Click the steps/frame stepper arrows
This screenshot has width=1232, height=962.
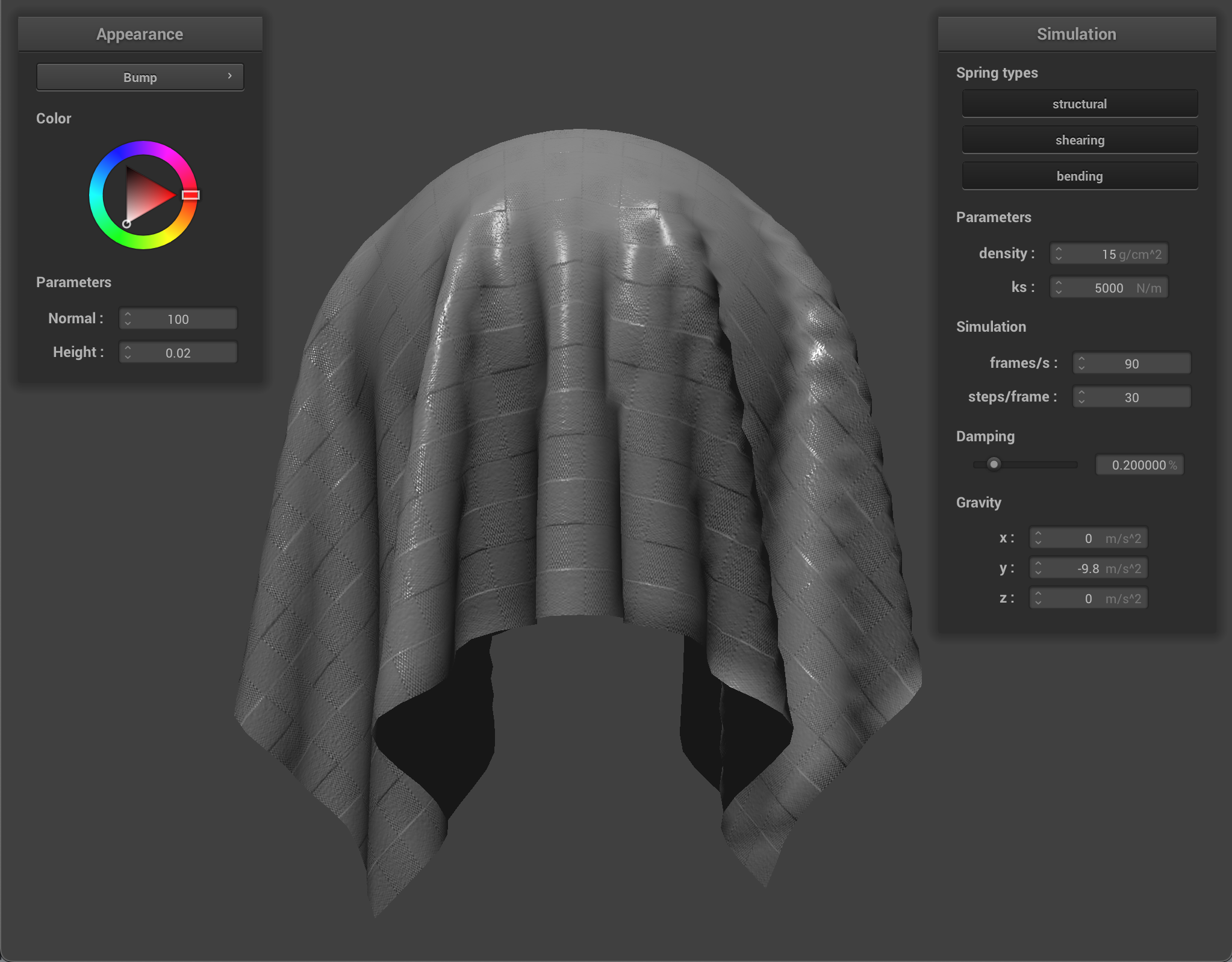tap(1081, 397)
